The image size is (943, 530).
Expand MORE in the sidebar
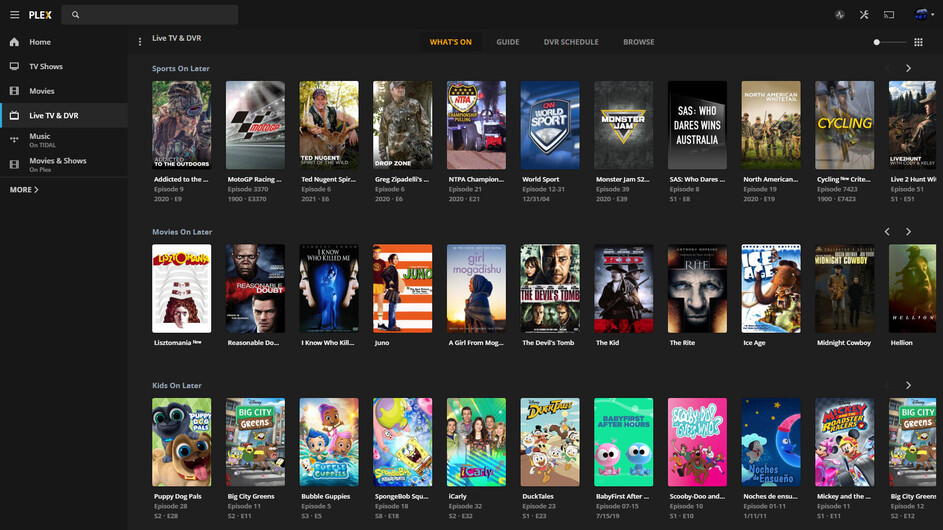tap(24, 190)
